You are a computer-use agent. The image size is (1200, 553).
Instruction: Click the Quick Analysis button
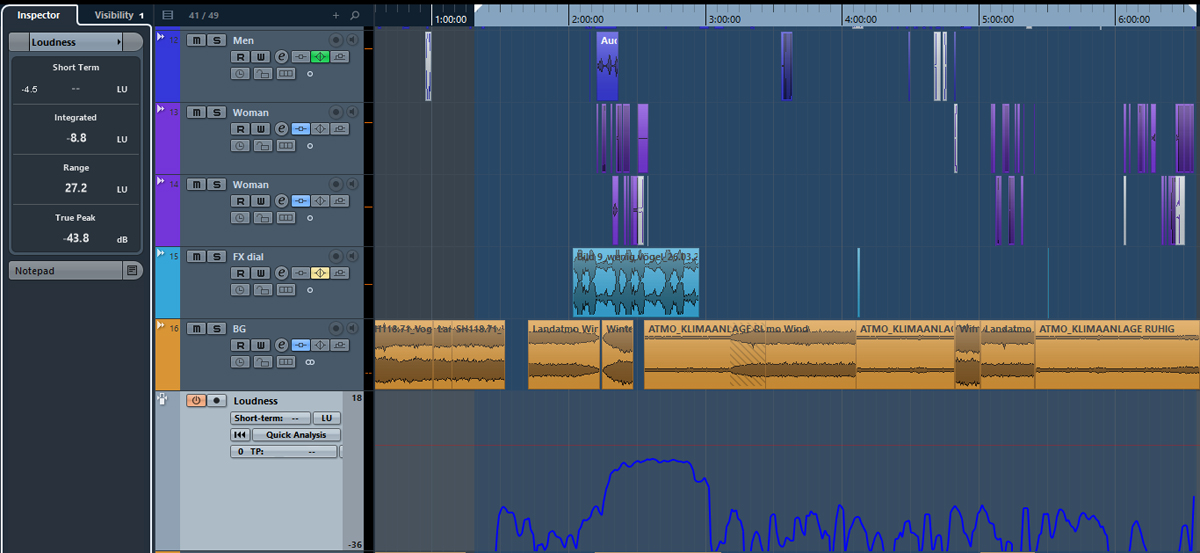[x=296, y=435]
